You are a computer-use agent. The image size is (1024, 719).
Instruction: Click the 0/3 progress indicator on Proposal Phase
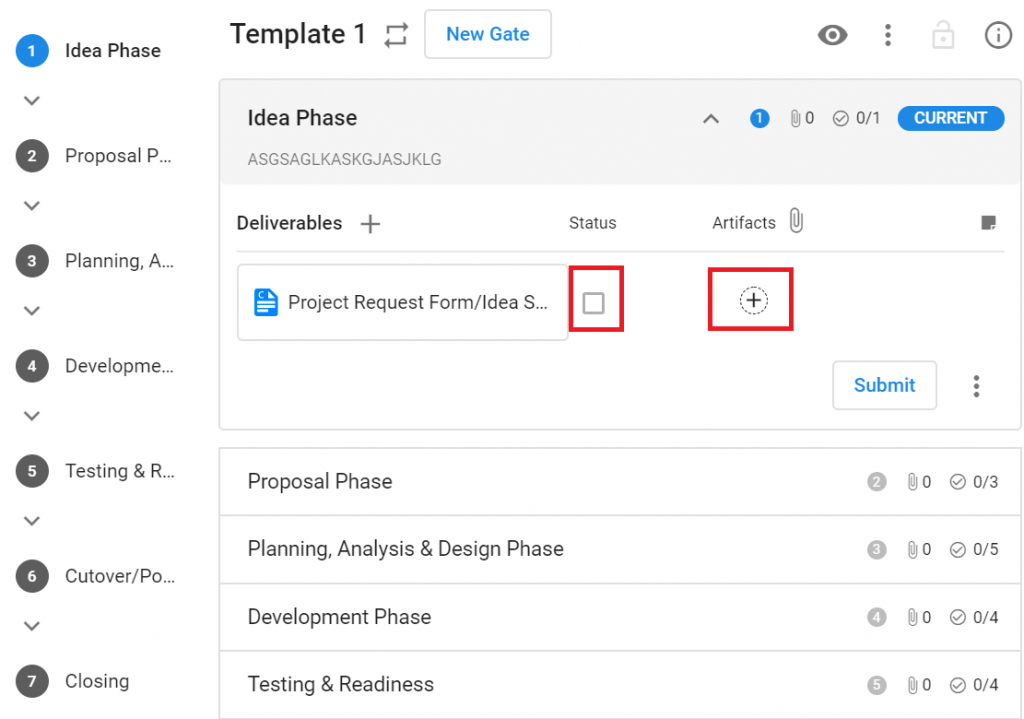coord(973,481)
